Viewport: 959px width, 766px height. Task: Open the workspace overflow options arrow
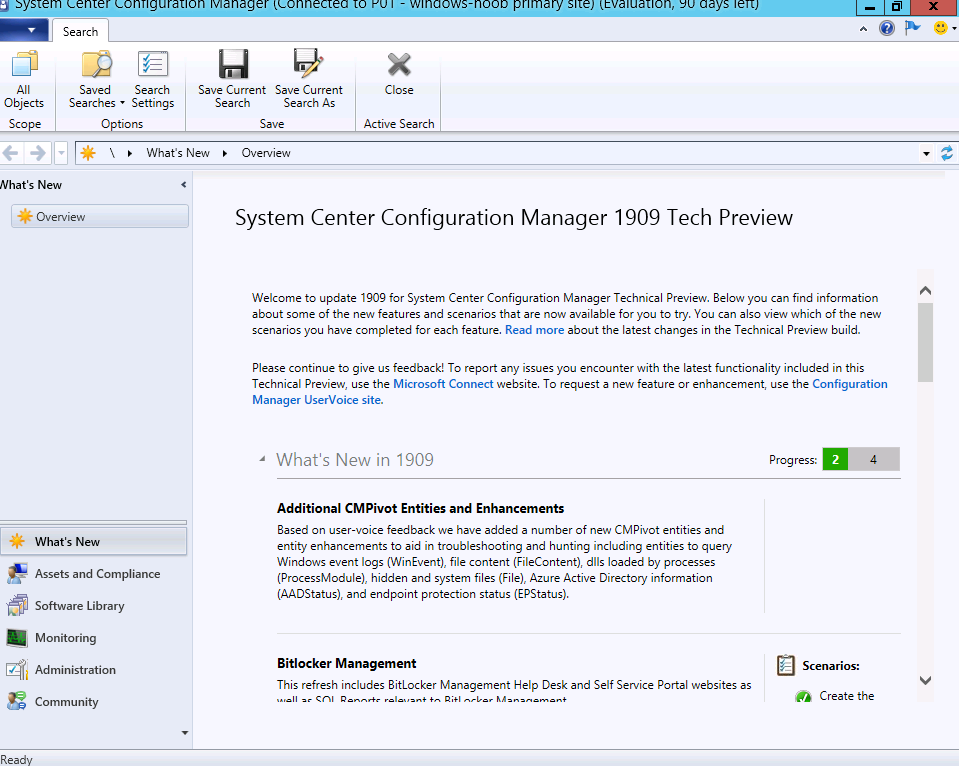click(x=185, y=733)
